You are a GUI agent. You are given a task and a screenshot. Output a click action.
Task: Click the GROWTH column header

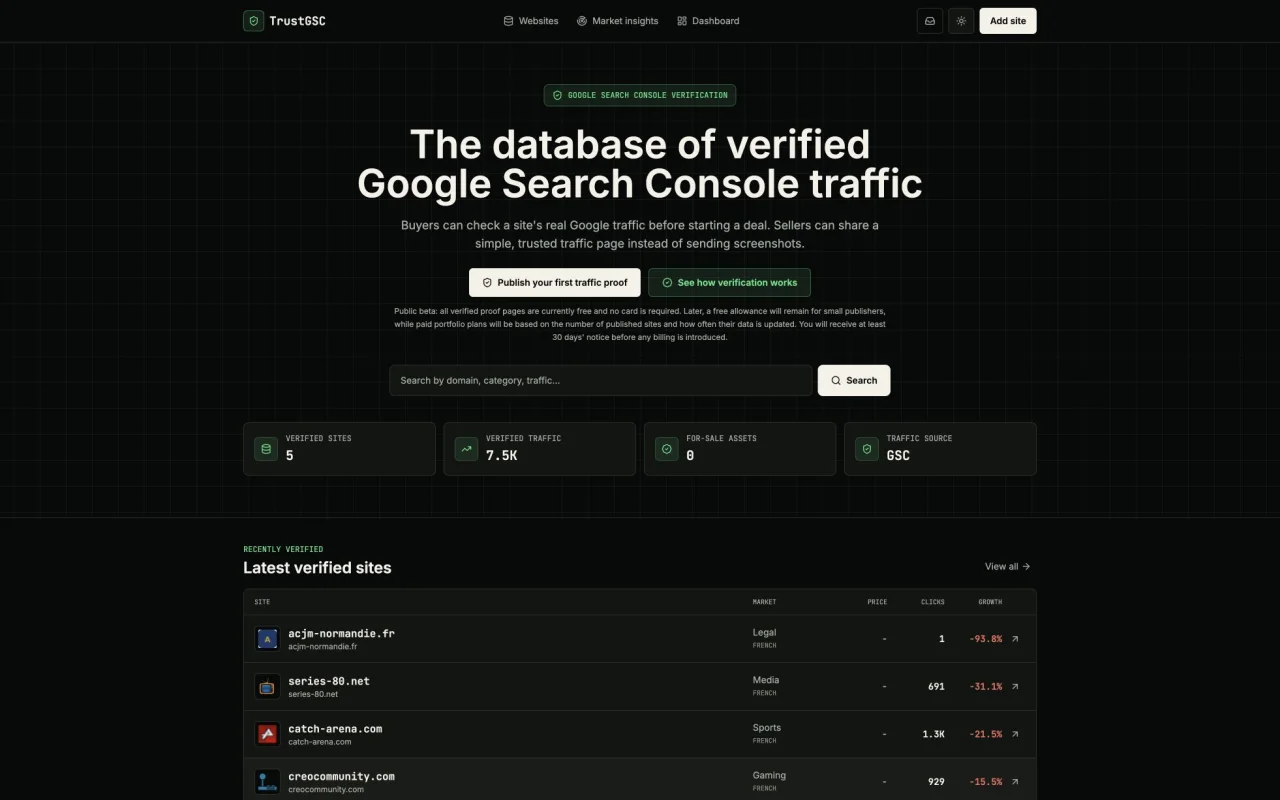tap(990, 602)
